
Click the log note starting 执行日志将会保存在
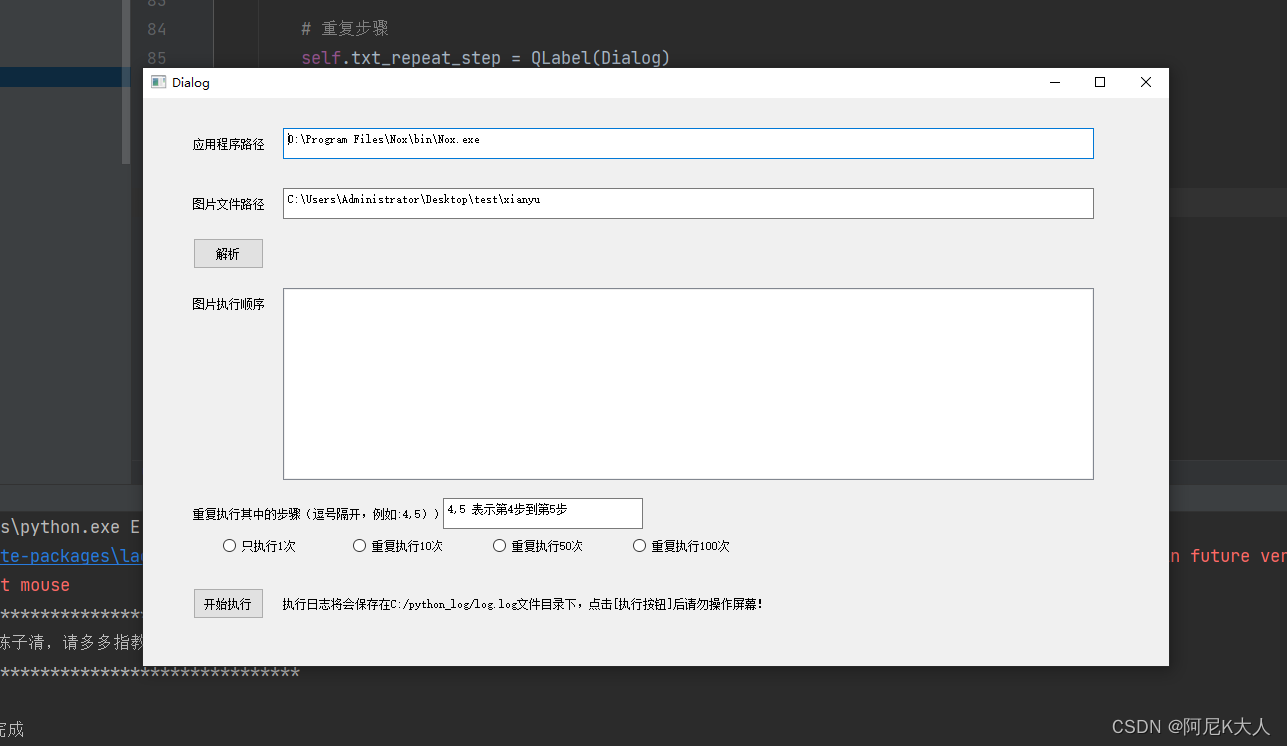coord(523,604)
